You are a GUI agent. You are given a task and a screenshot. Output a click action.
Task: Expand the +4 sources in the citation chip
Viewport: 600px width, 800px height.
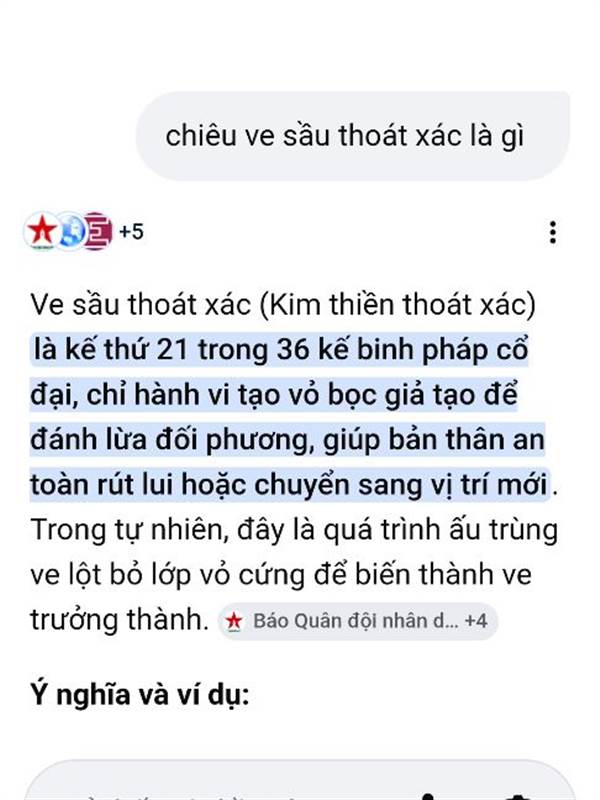point(476,621)
